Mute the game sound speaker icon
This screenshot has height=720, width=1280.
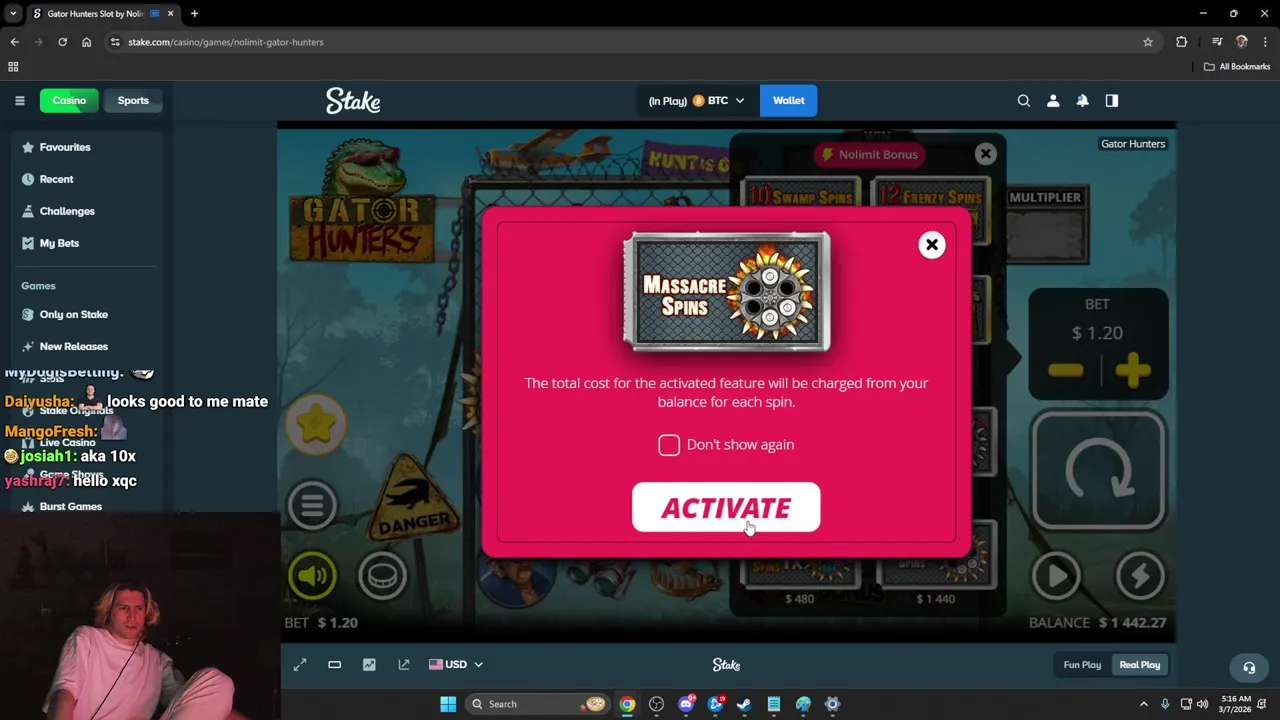coord(312,576)
